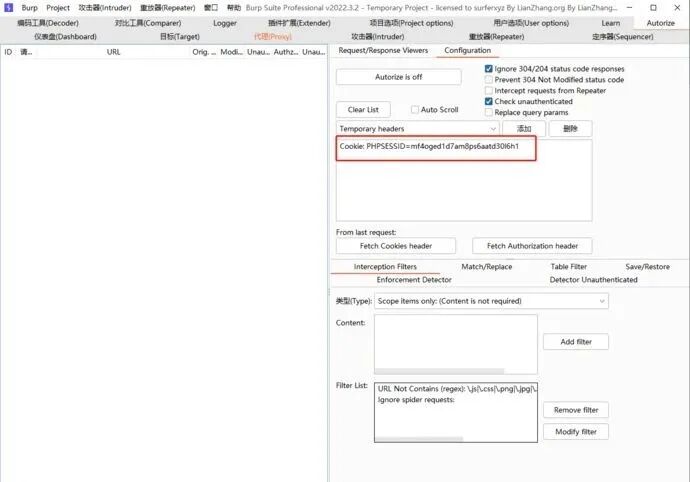Open the User options tab
This screenshot has height=482, width=690.
pyautogui.click(x=531, y=23)
